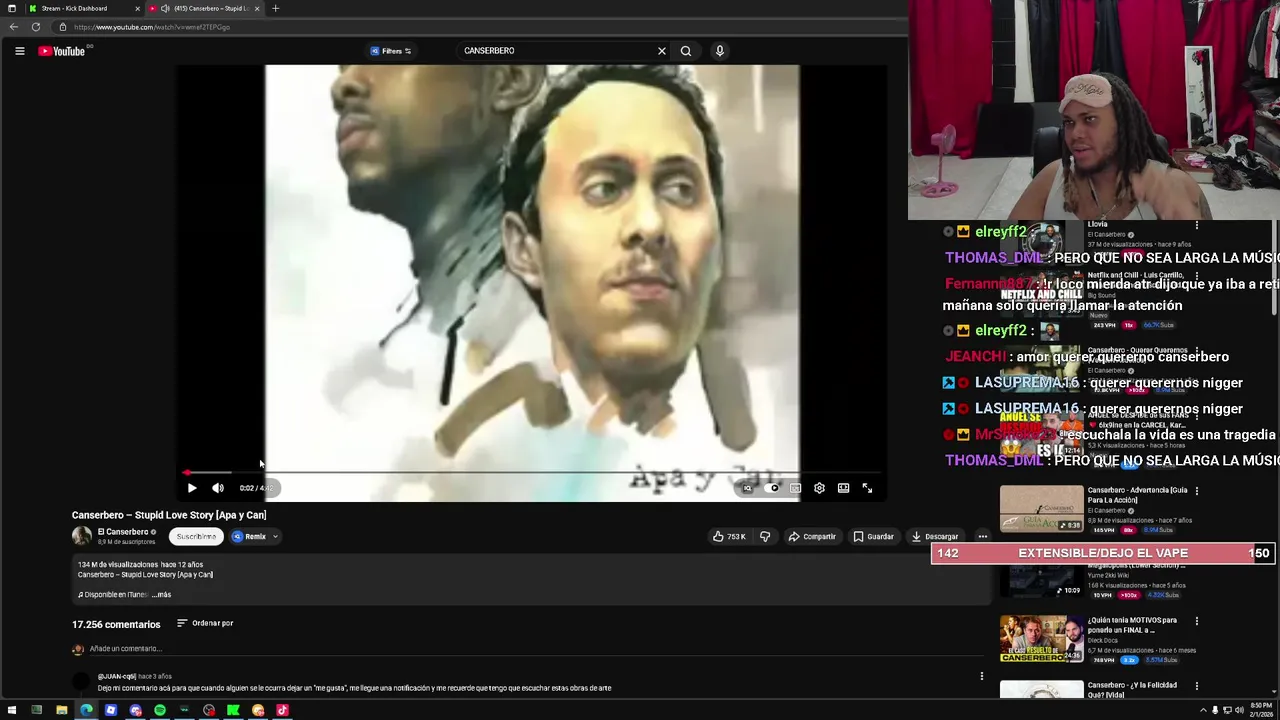This screenshot has height=720, width=1280.
Task: Open a new browser tab with plus
Action: (275, 8)
